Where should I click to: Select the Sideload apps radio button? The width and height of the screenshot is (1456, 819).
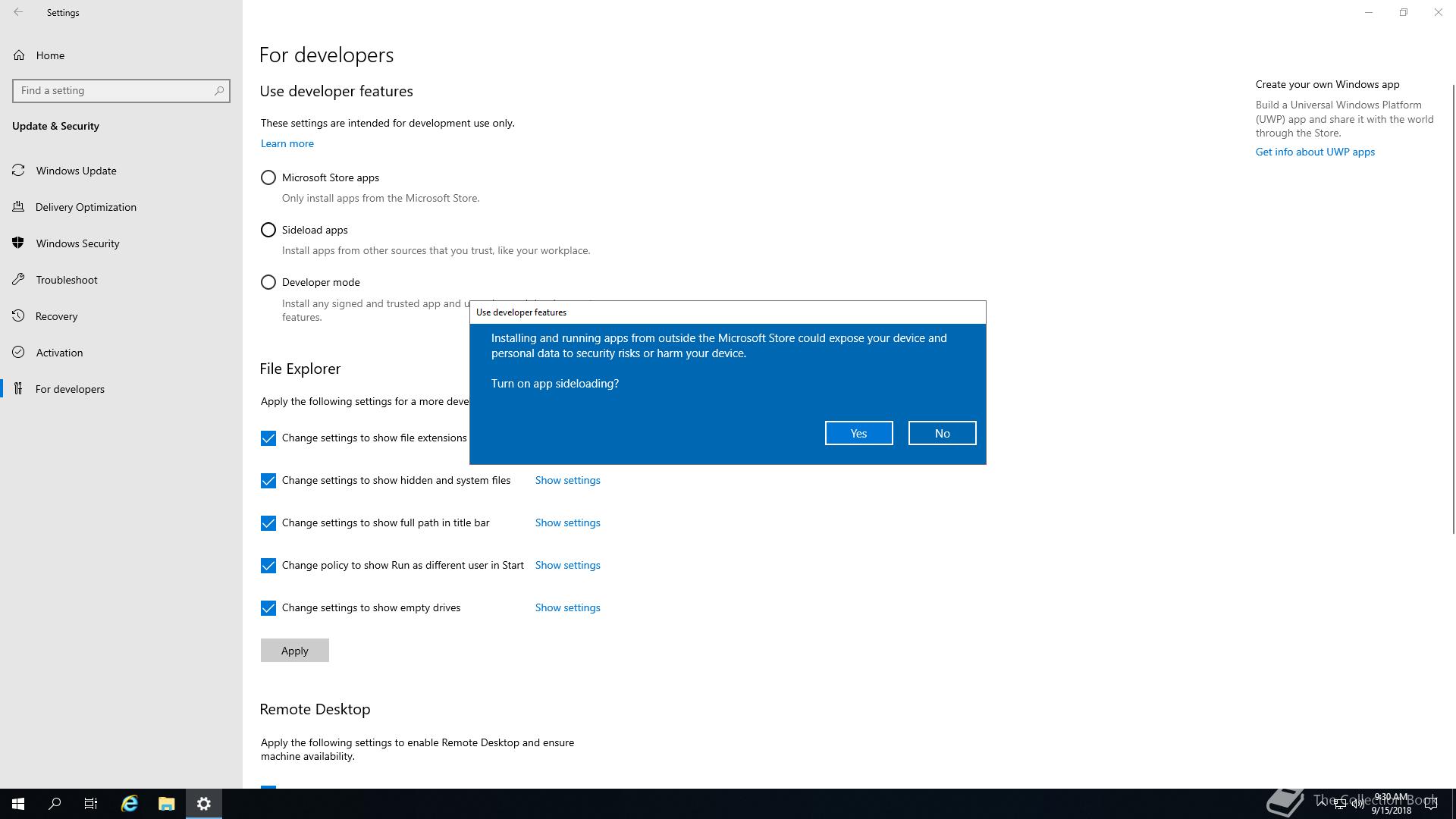point(268,230)
